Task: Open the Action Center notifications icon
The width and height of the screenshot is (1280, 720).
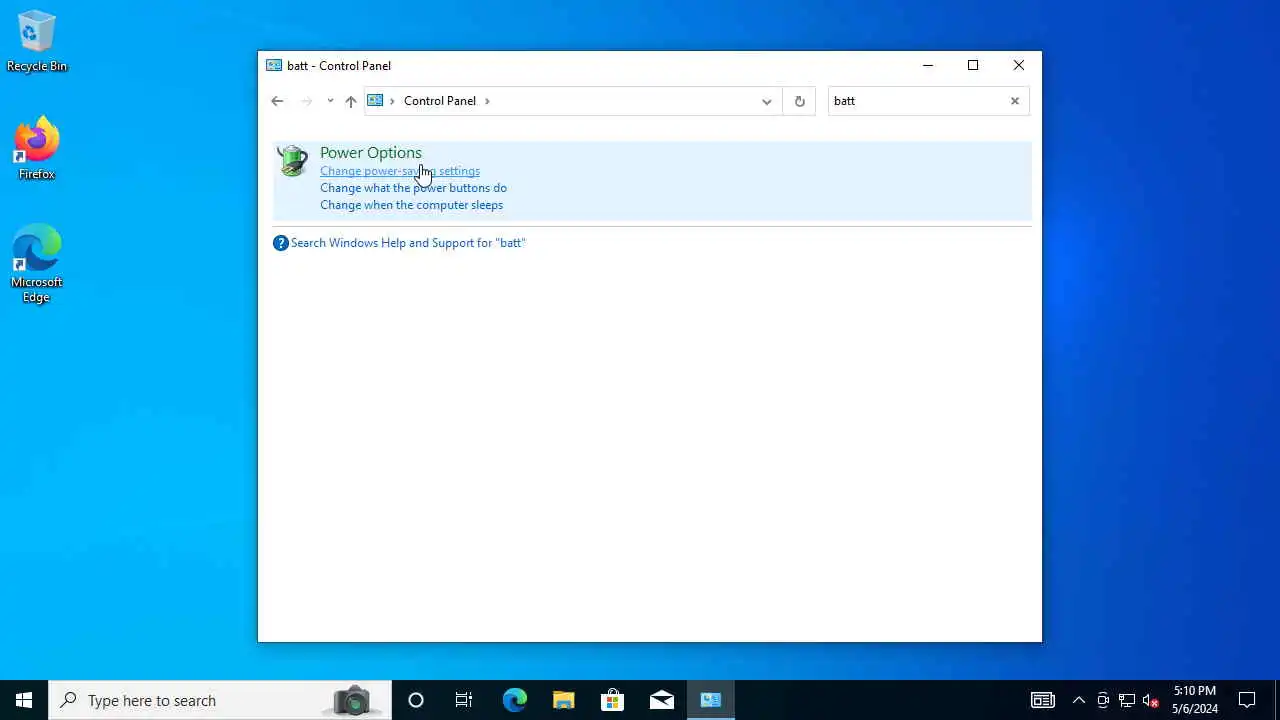Action: click(1247, 700)
